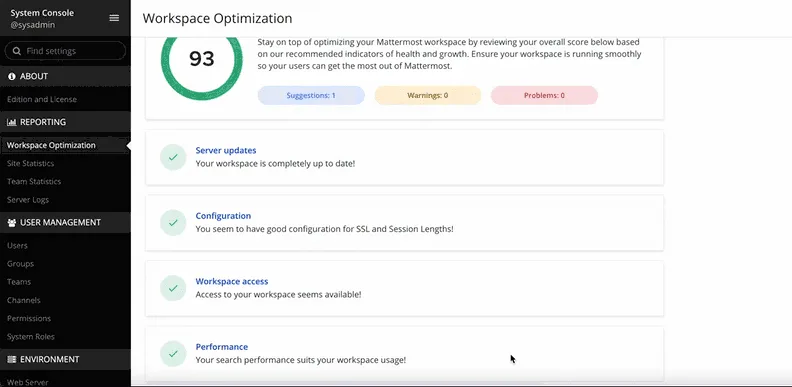Click the Configuration checkmark icon

click(x=173, y=223)
